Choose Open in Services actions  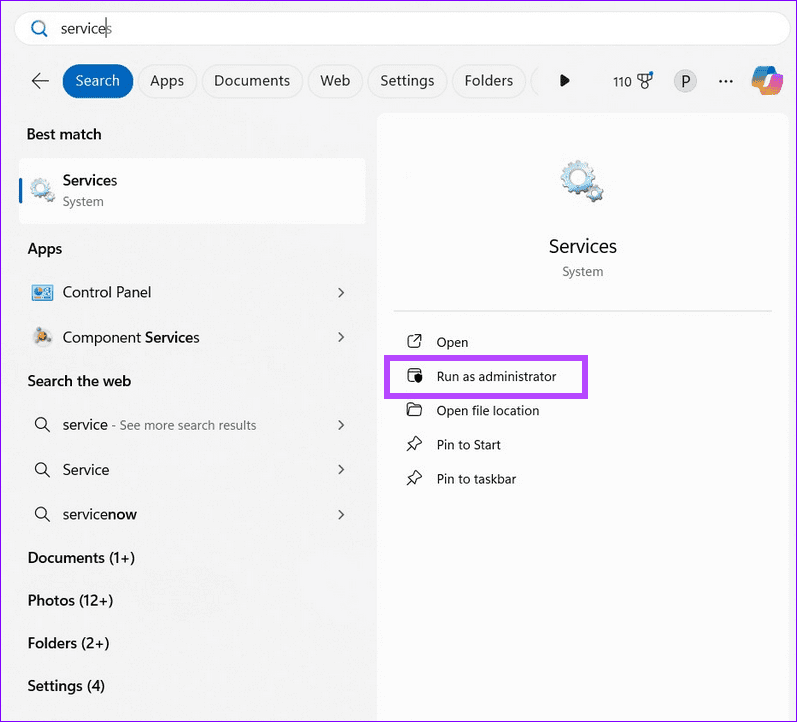pos(452,342)
